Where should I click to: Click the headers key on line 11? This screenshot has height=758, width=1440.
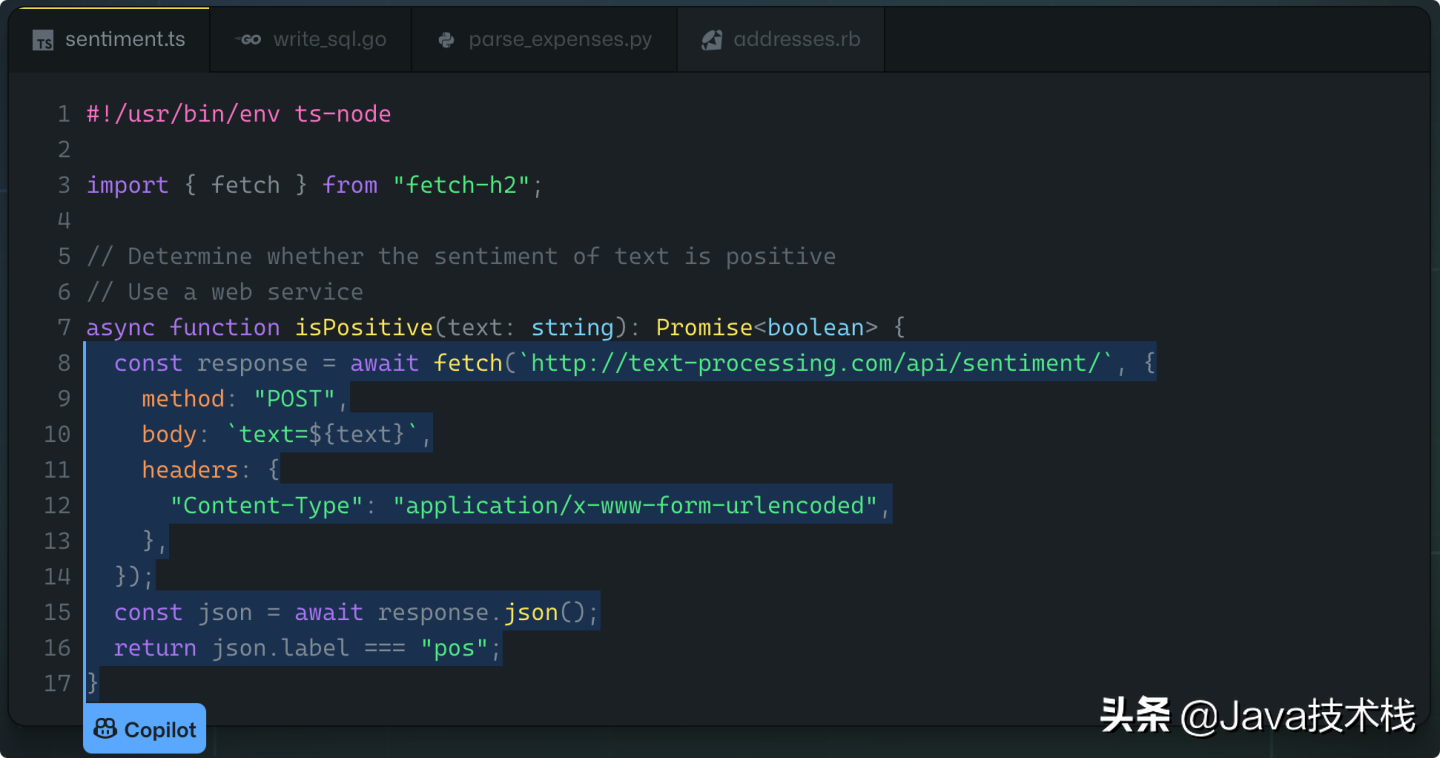pyautogui.click(x=190, y=470)
